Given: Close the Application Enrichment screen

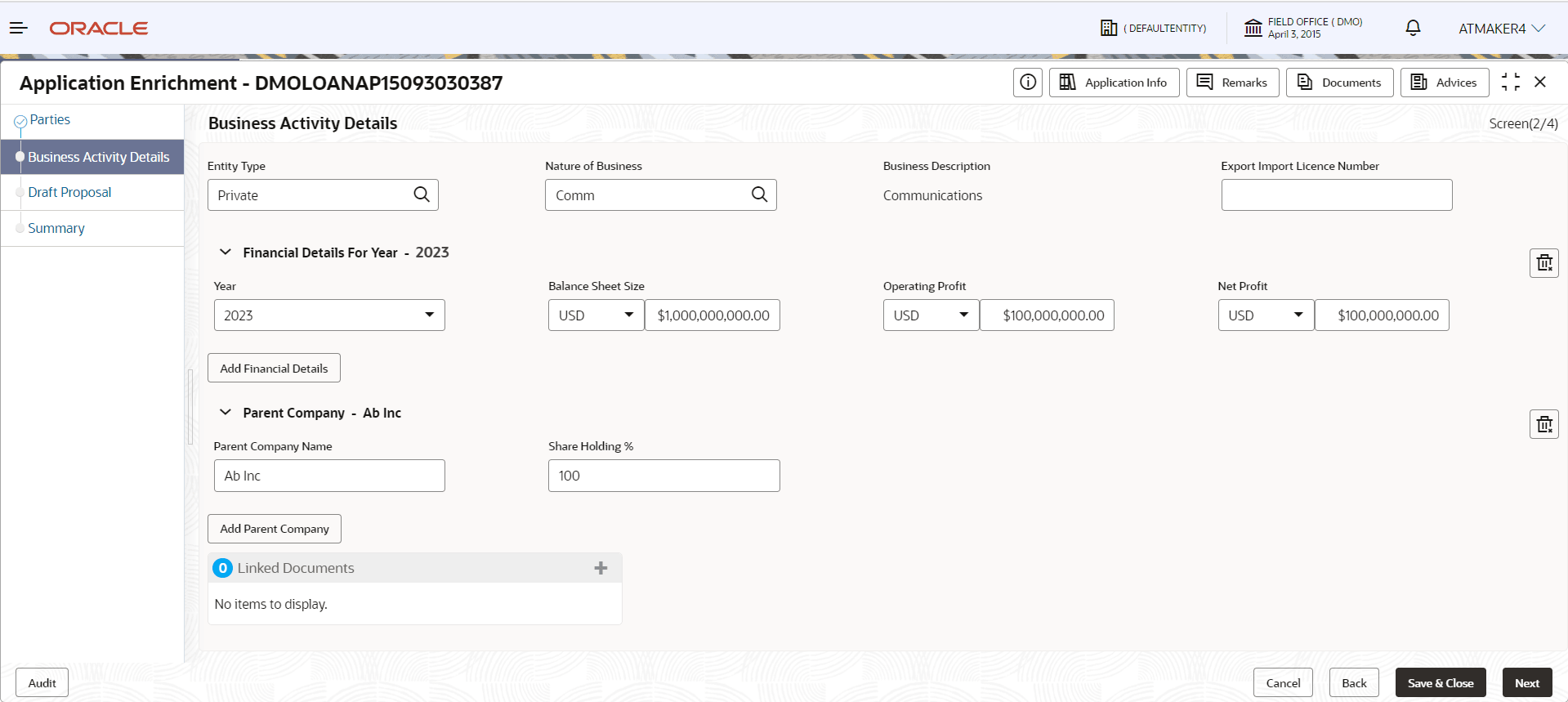Looking at the screenshot, I should 1540,83.
